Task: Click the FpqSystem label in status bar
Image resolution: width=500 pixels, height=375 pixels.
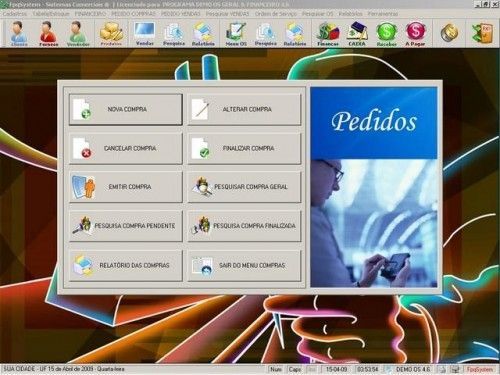Action: [479, 369]
